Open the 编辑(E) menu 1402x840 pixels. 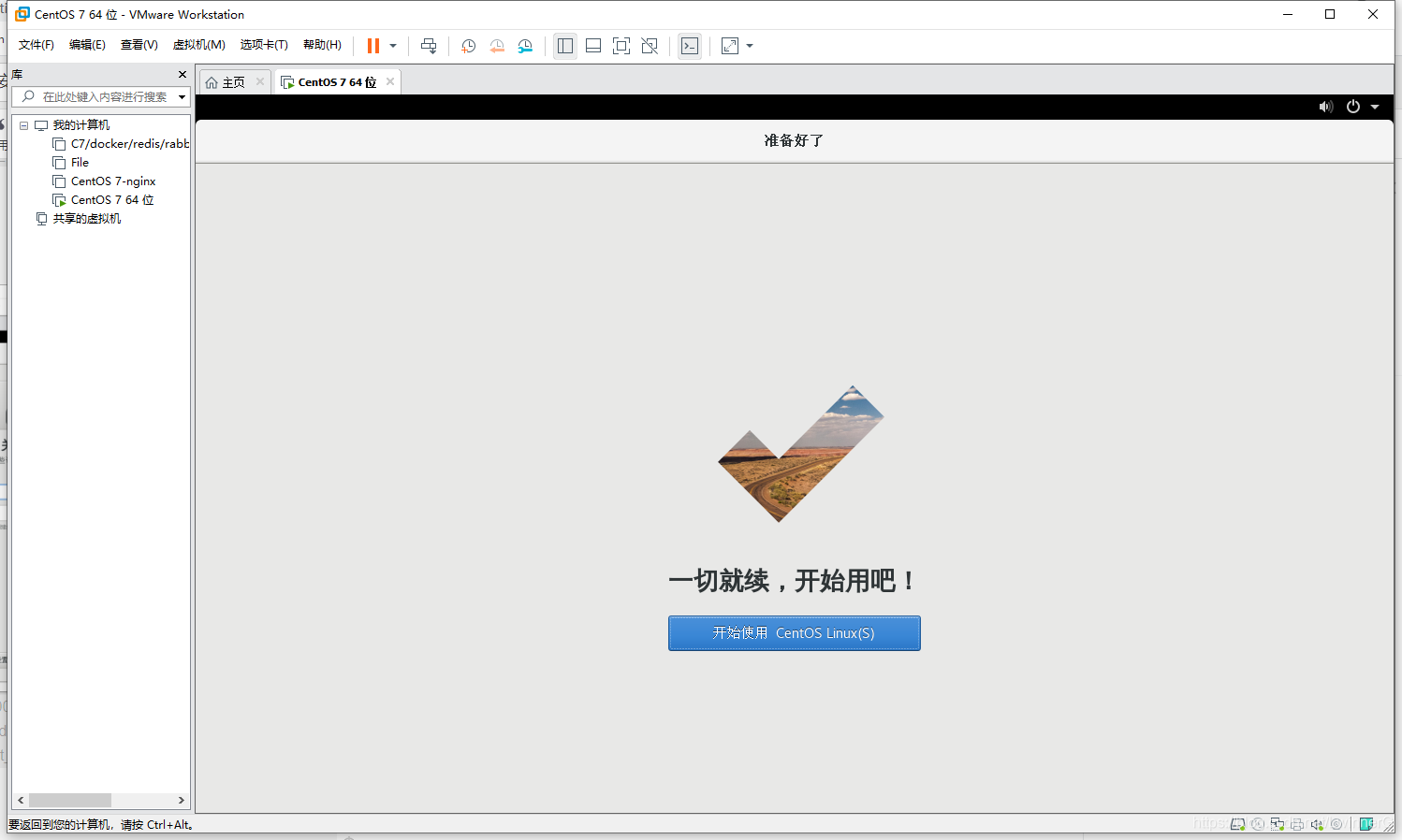point(87,45)
